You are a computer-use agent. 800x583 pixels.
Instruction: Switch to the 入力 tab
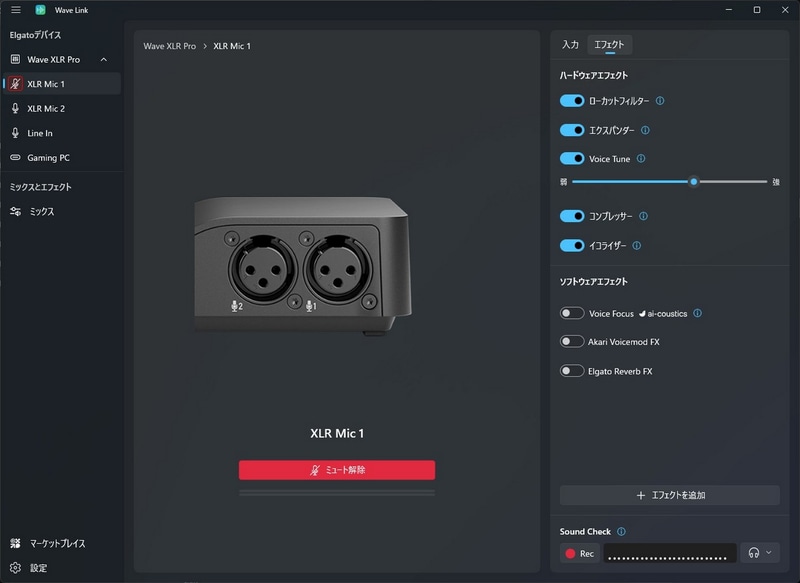[570, 45]
